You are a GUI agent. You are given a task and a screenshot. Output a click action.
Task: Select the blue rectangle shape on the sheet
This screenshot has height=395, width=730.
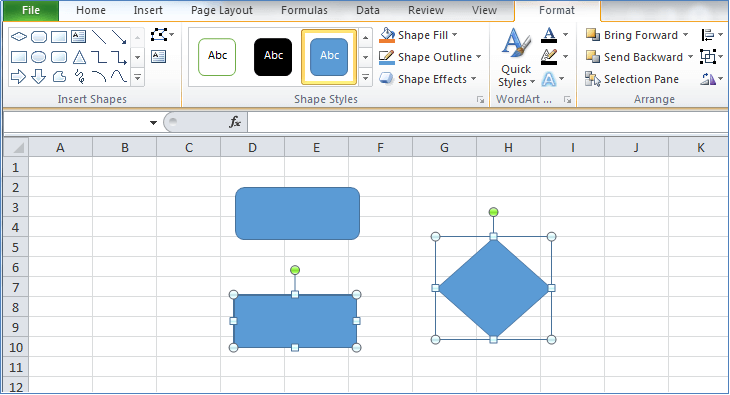click(295, 321)
